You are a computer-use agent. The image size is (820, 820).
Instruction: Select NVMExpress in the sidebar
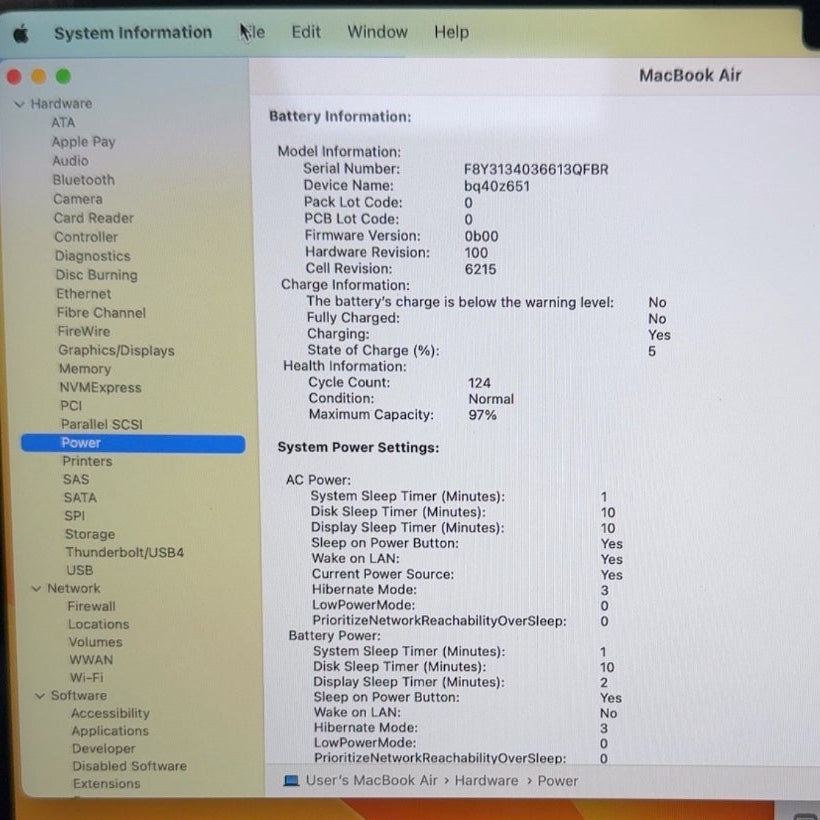pyautogui.click(x=100, y=388)
